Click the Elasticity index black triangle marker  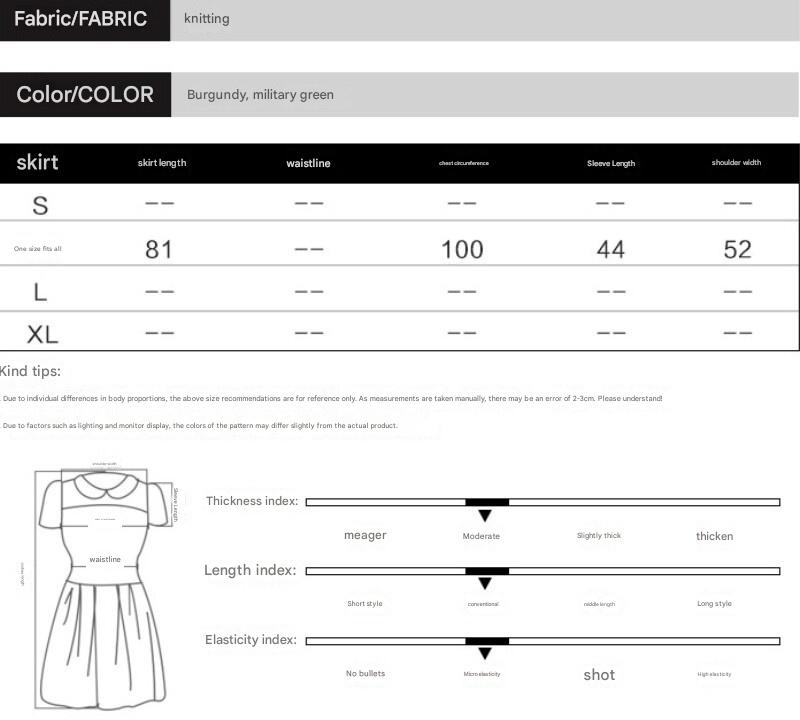485,654
